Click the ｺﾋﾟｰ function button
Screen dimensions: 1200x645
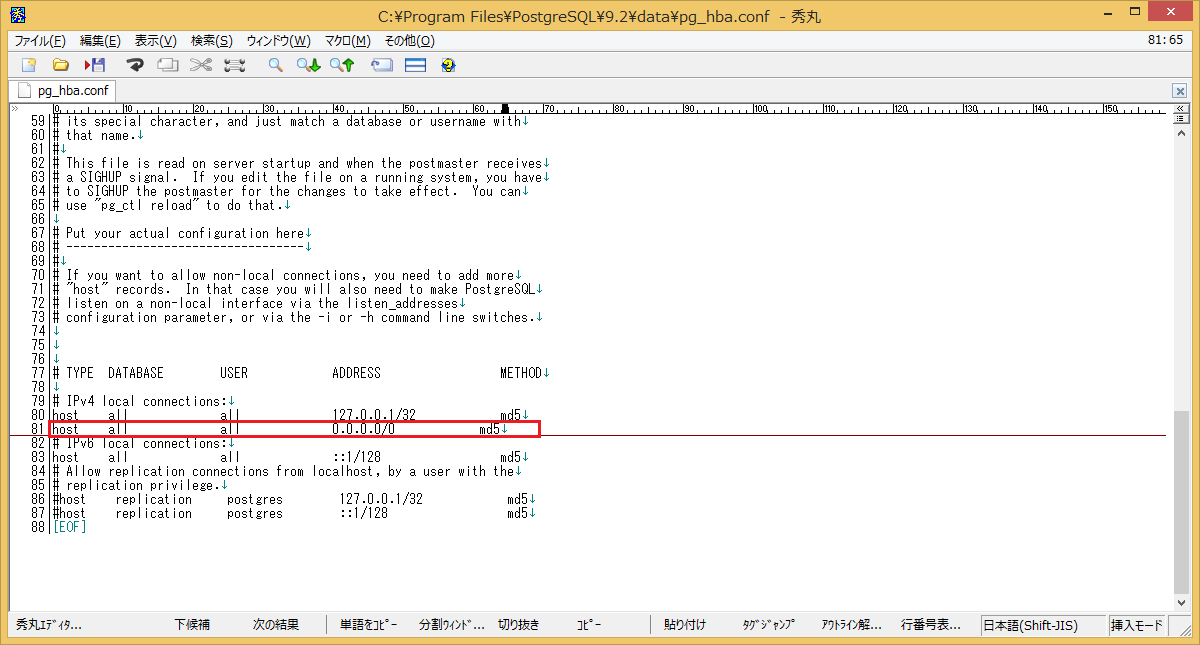(588, 625)
